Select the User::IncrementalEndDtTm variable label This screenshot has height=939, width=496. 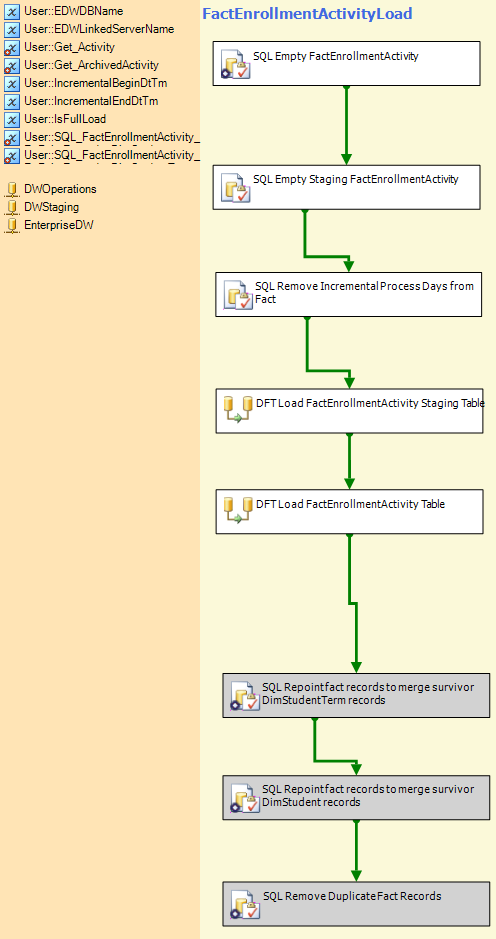[91, 101]
